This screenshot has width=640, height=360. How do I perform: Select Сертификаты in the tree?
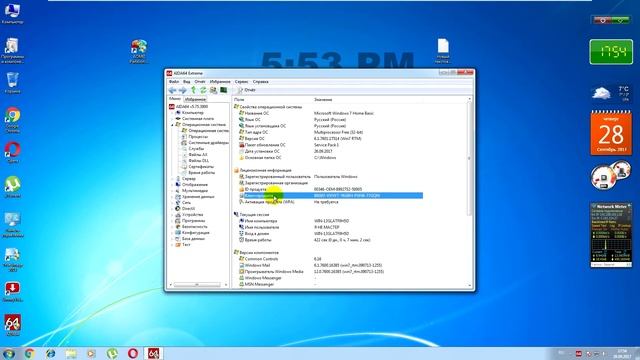[201, 167]
